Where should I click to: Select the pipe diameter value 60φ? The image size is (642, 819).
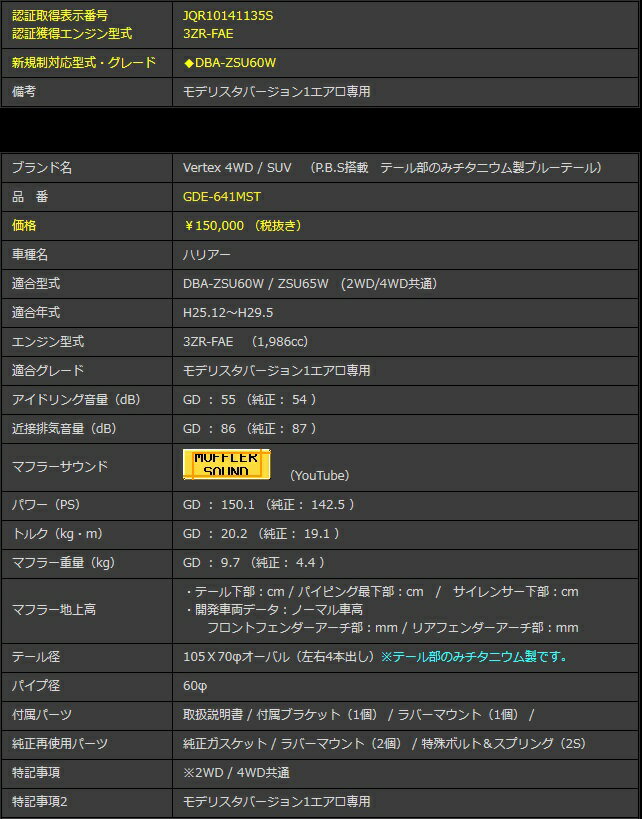195,686
